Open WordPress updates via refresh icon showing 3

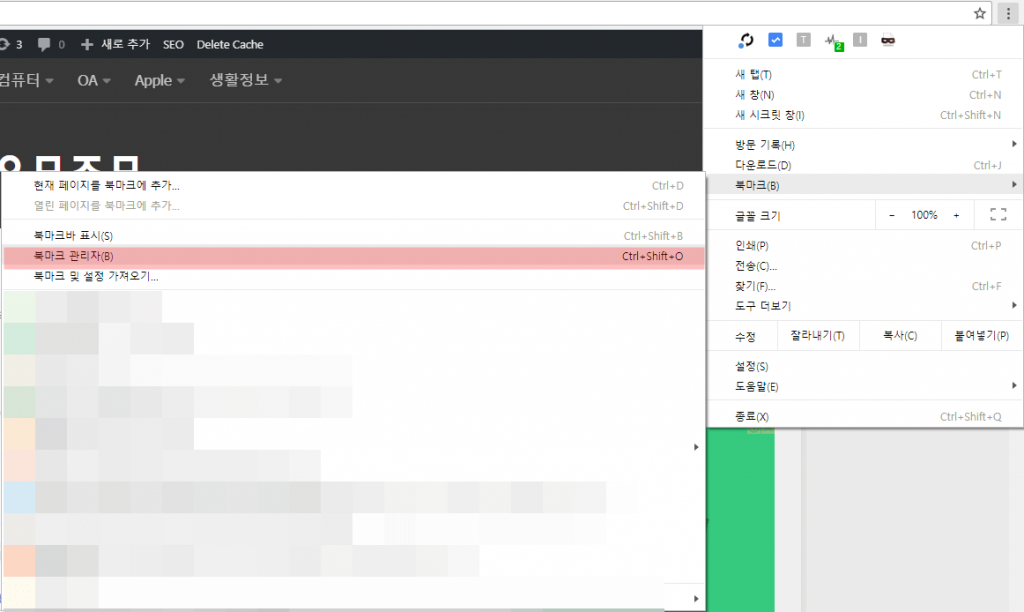(x=11, y=44)
